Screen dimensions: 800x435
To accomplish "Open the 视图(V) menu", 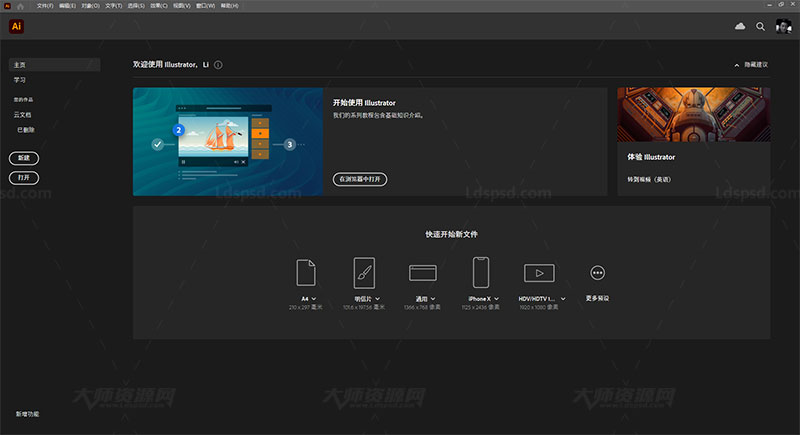I will coord(182,6).
